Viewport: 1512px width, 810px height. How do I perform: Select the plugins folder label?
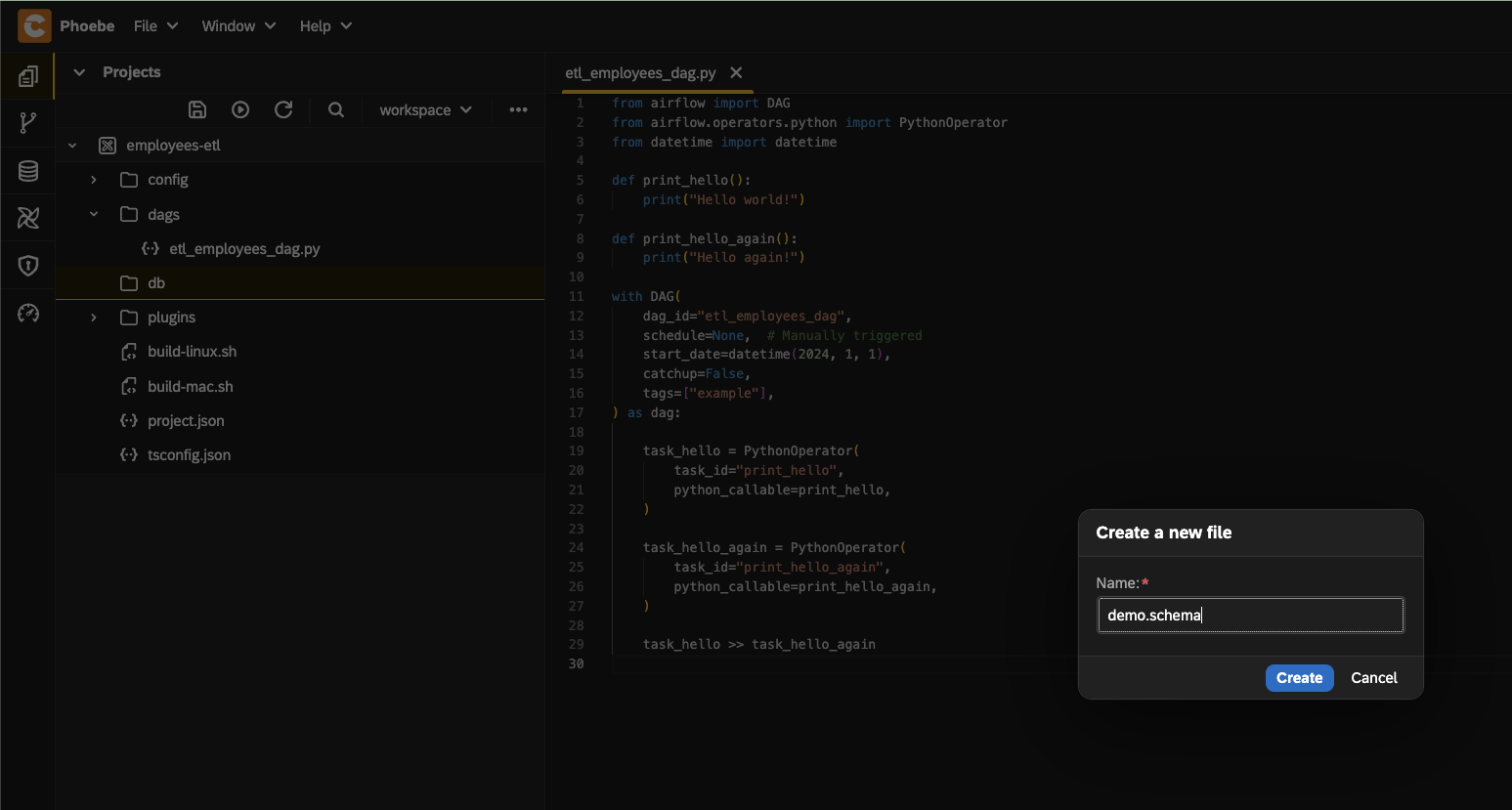click(x=172, y=318)
